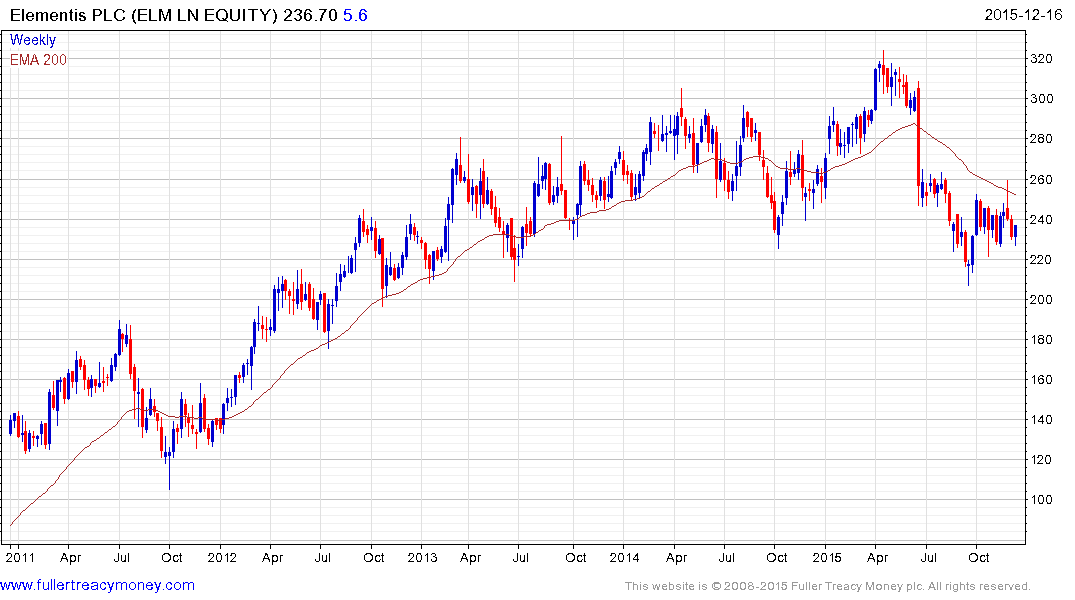This screenshot has width=1075, height=600.
Task: Click the 220 price axis label
Action: 1041,259
